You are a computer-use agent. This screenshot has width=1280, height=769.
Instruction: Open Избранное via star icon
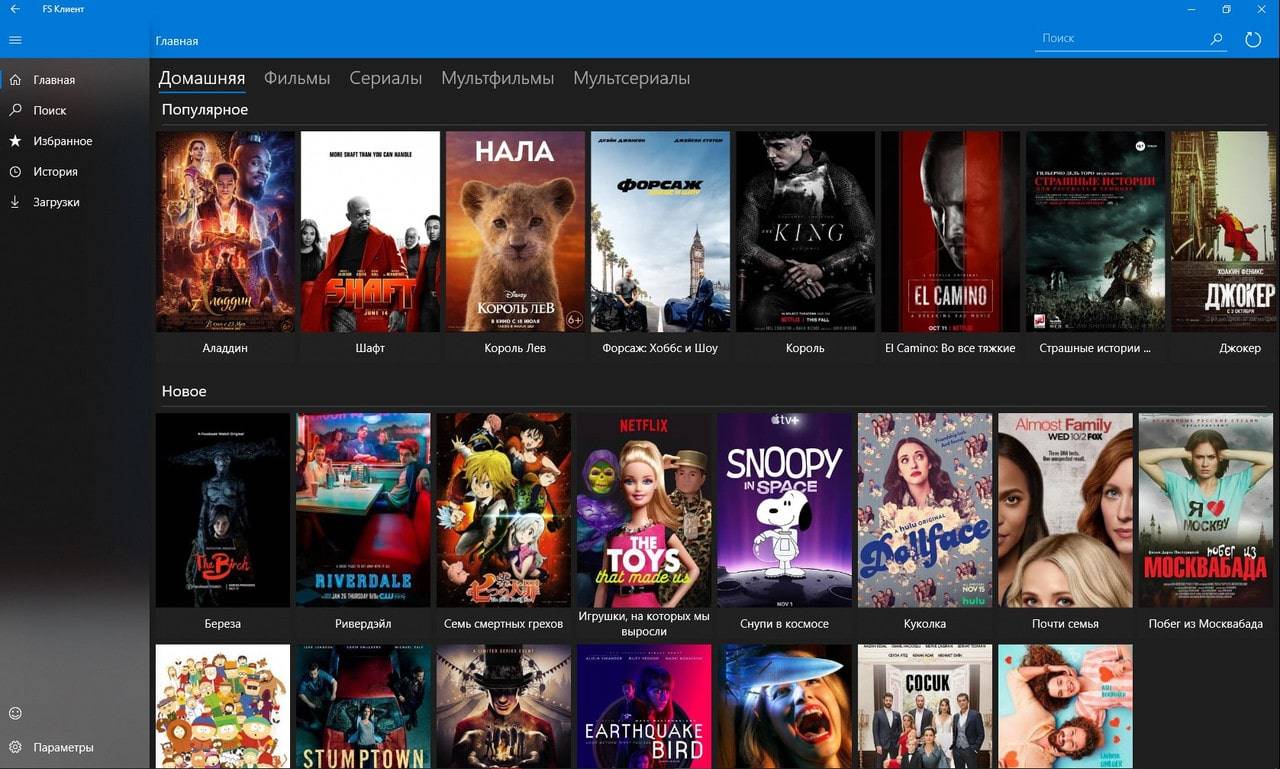15,141
